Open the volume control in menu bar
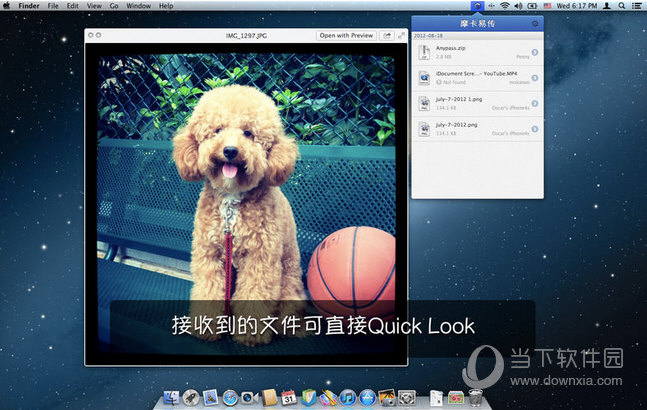647x410 pixels. (x=518, y=6)
